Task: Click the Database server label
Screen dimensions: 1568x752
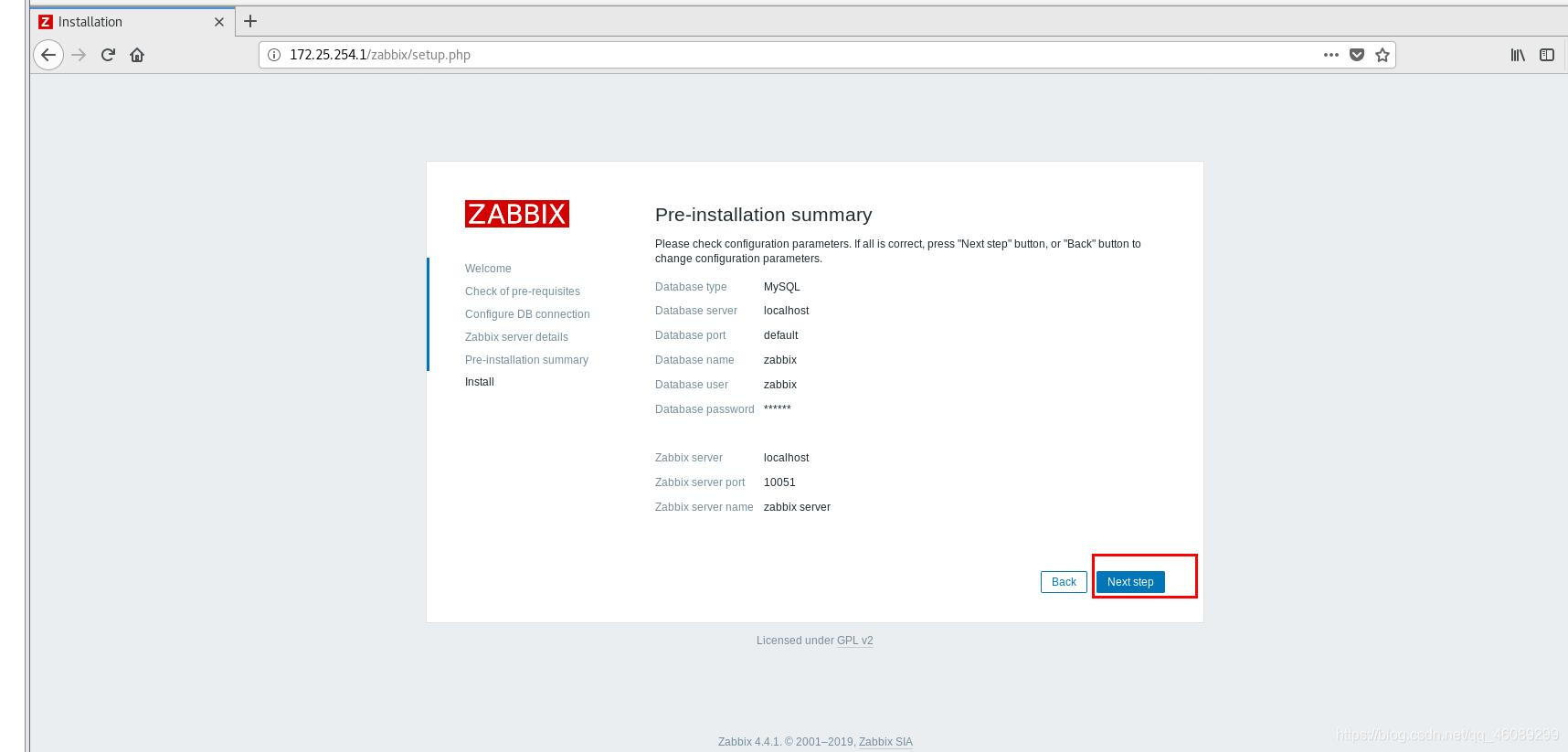Action: pyautogui.click(x=696, y=311)
